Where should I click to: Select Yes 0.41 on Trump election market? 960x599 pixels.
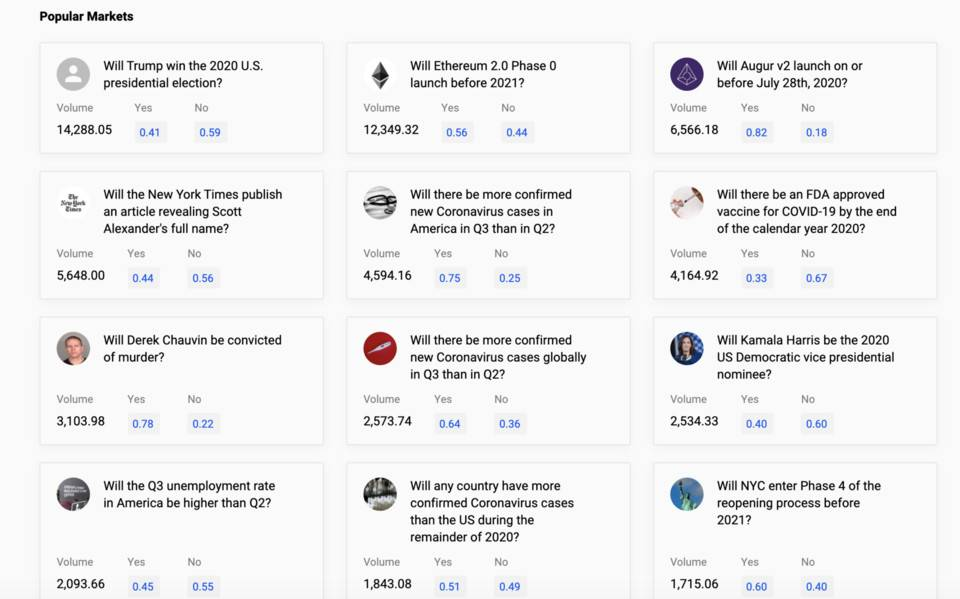pos(149,132)
